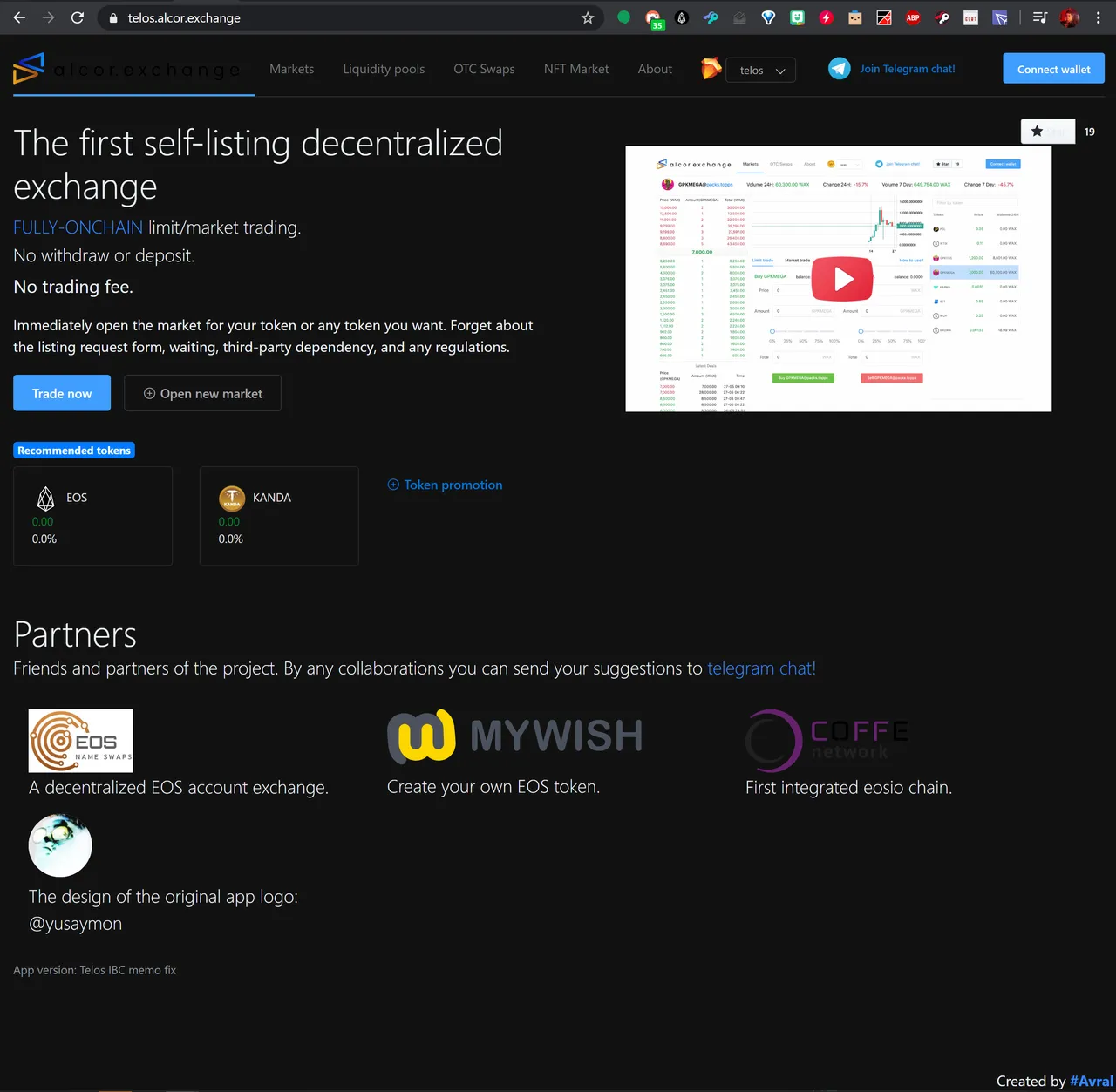Click the padlock site security icon
This screenshot has height=1092, width=1116.
pos(113,17)
